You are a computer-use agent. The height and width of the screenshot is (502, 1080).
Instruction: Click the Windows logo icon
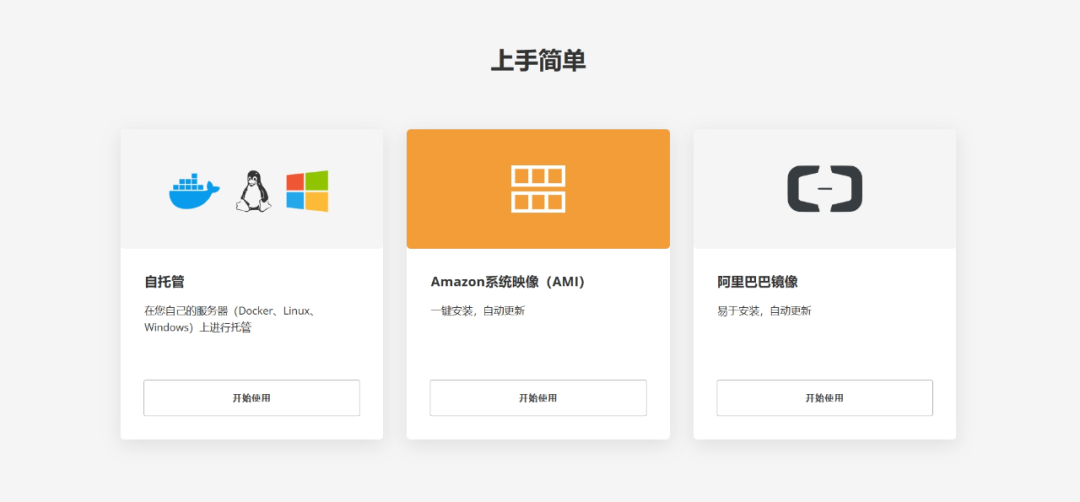307,191
